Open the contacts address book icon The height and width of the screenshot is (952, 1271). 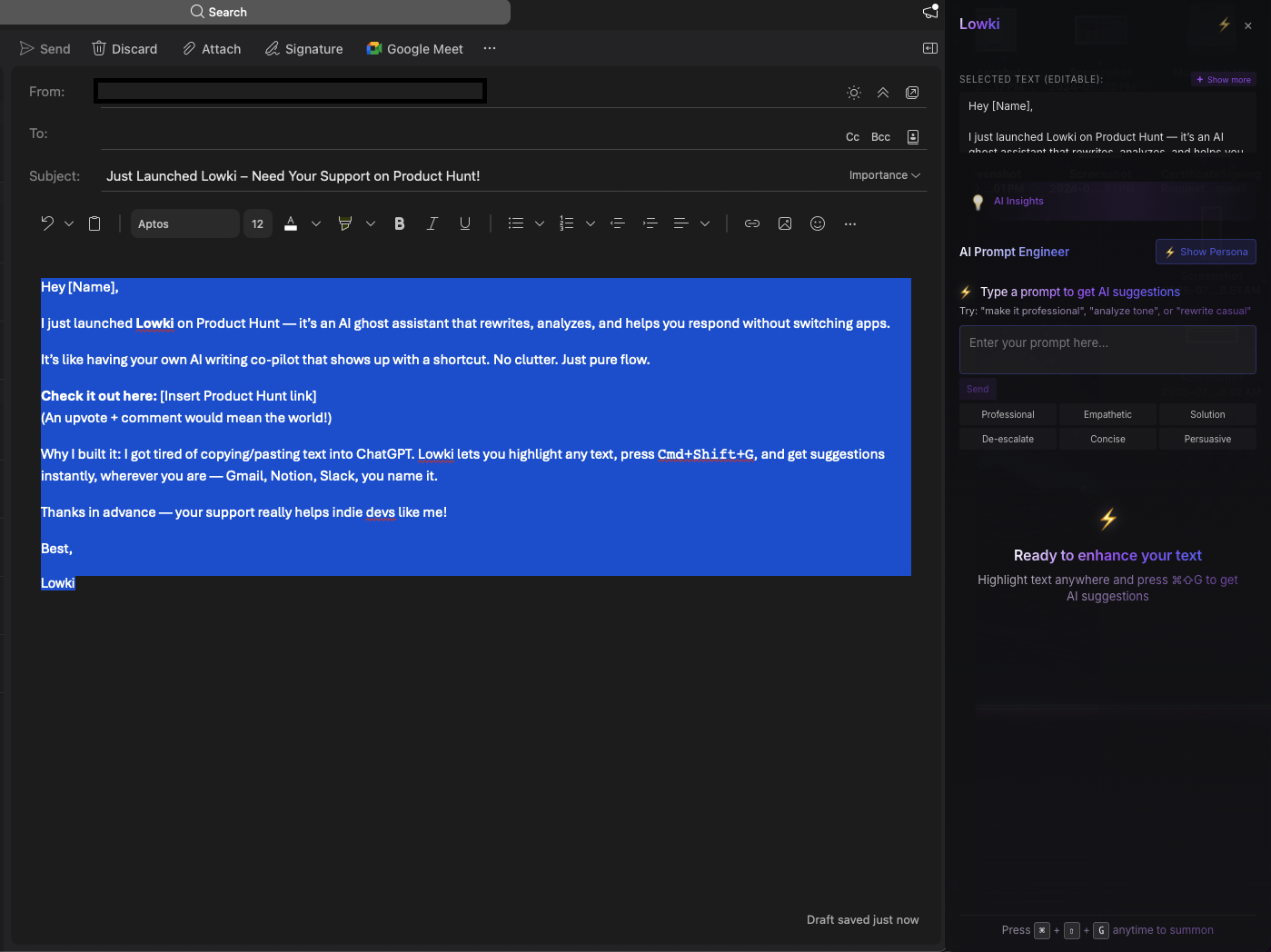(x=913, y=137)
